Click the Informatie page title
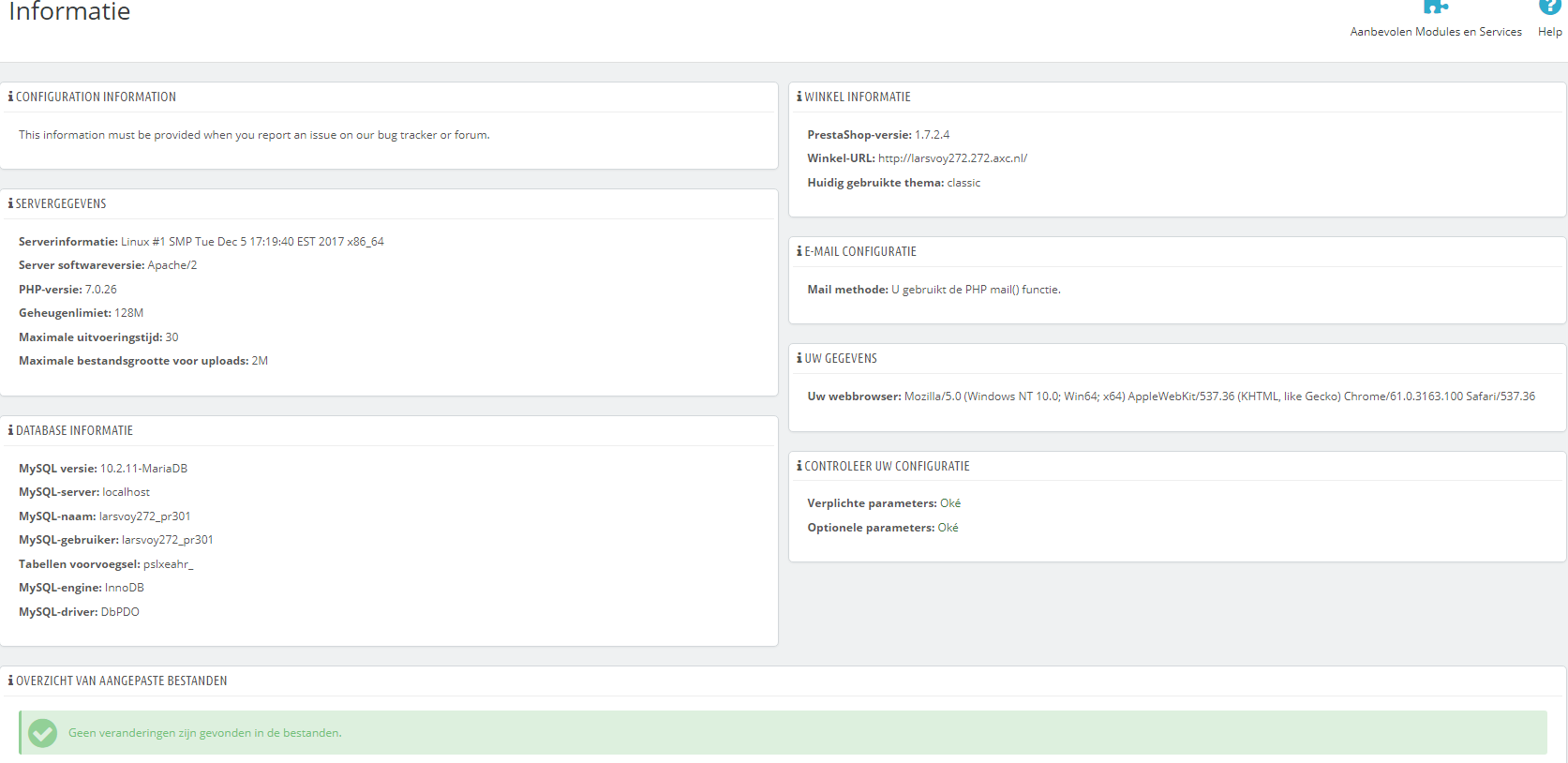 69,12
